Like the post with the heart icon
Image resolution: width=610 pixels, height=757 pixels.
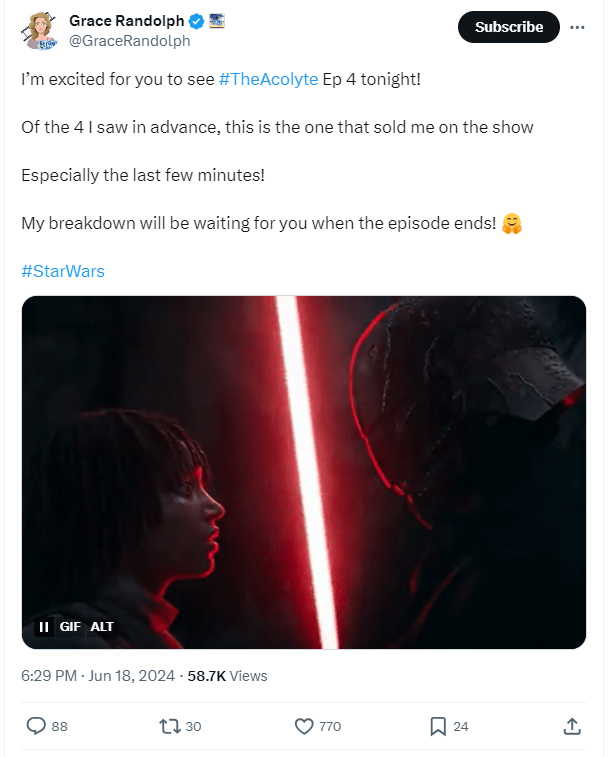tap(305, 726)
